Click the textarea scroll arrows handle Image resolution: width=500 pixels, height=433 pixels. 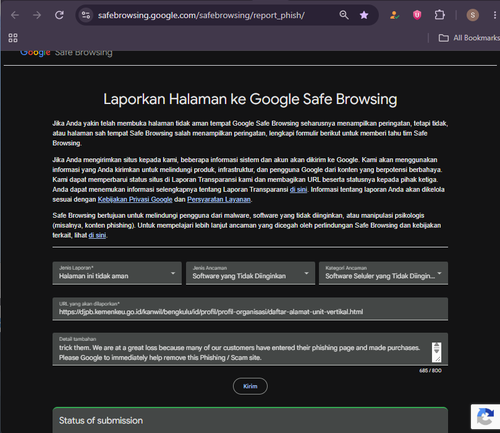436,352
